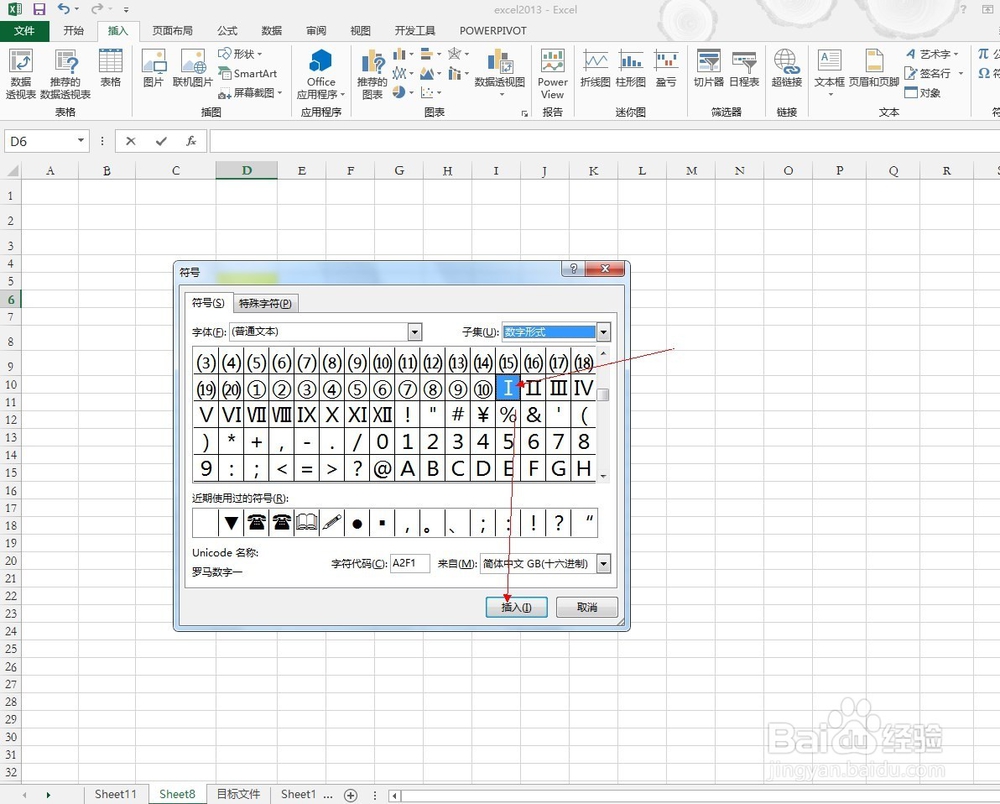Open the pie chart dropdown

(x=403, y=93)
